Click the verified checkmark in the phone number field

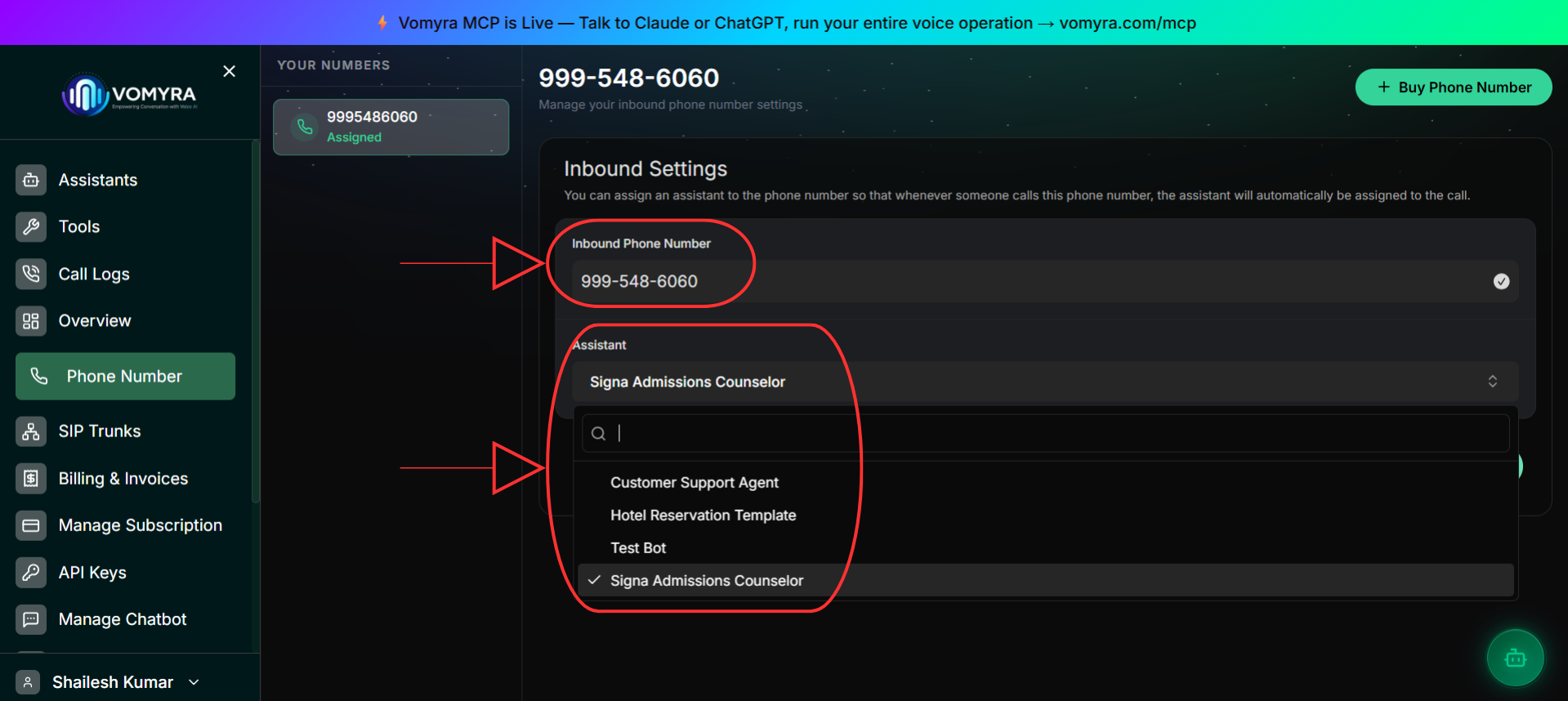(x=1501, y=281)
